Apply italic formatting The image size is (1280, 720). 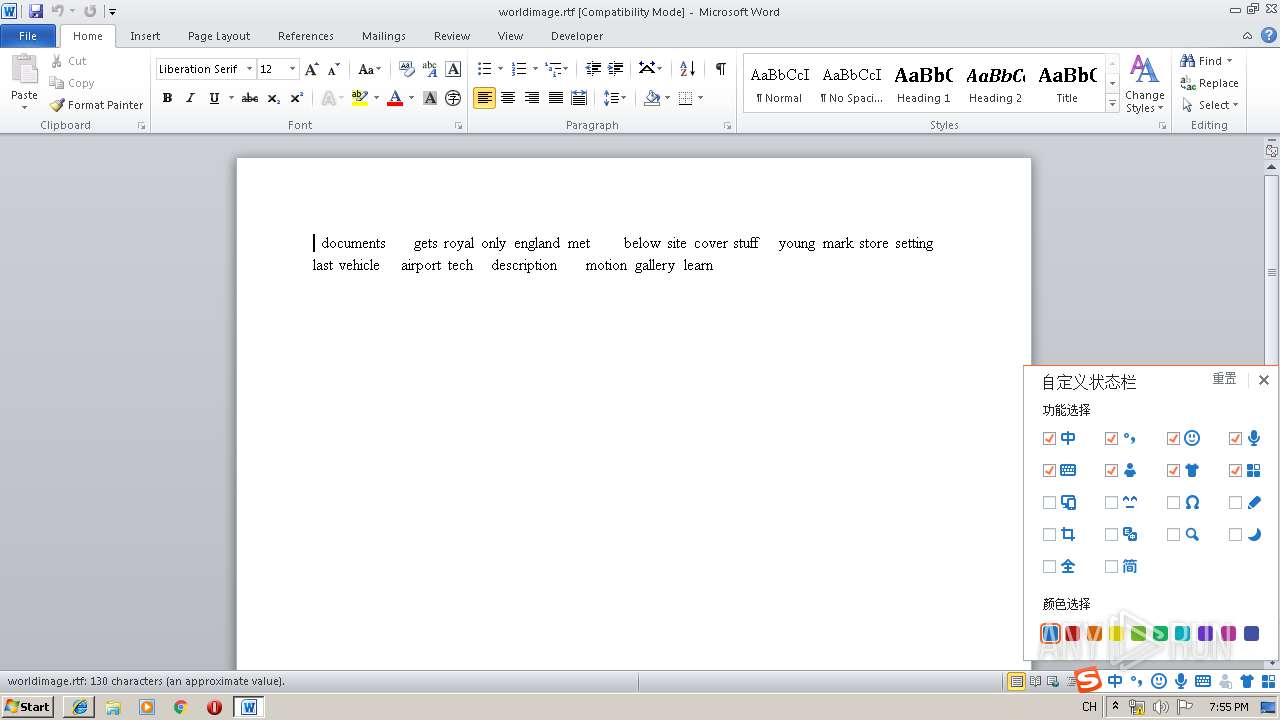coord(190,98)
